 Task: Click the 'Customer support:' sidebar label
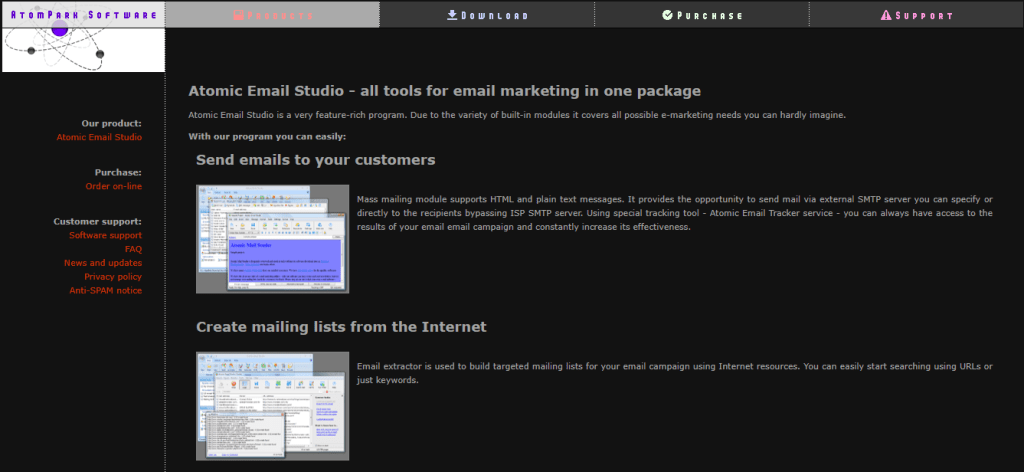98,221
